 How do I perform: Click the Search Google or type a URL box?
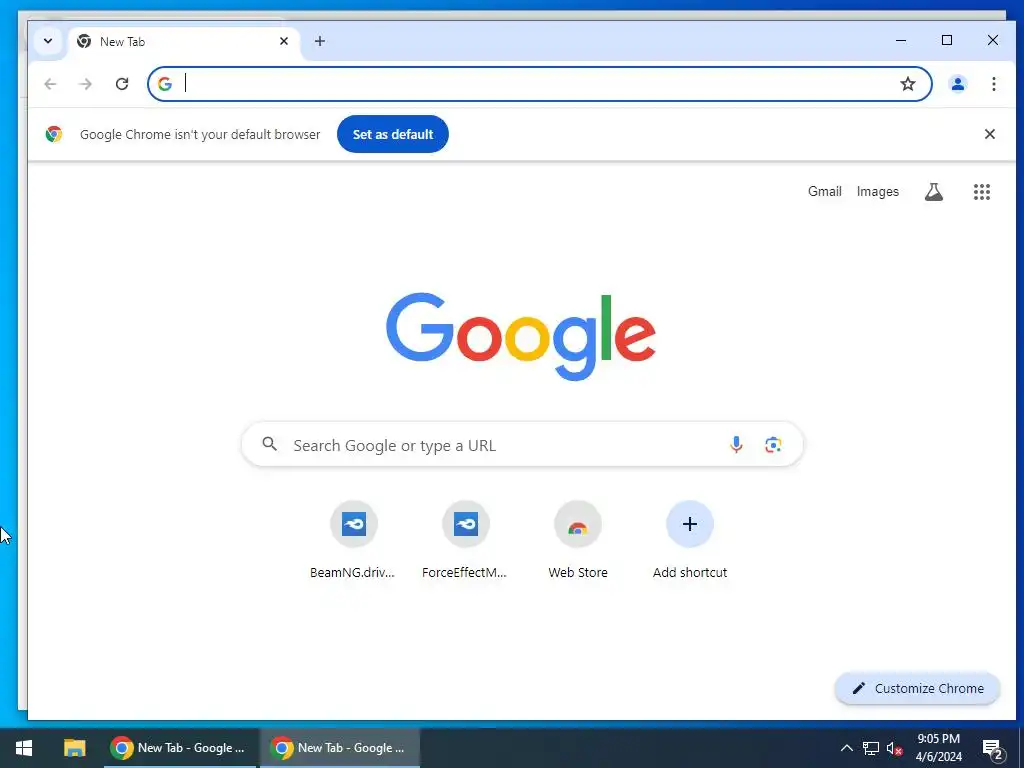pyautogui.click(x=522, y=445)
